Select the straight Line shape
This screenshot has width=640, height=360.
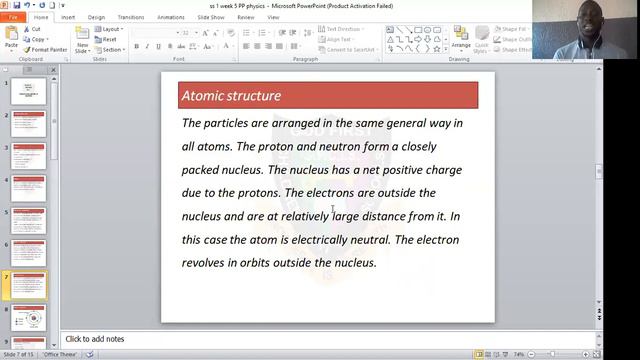[400, 30]
